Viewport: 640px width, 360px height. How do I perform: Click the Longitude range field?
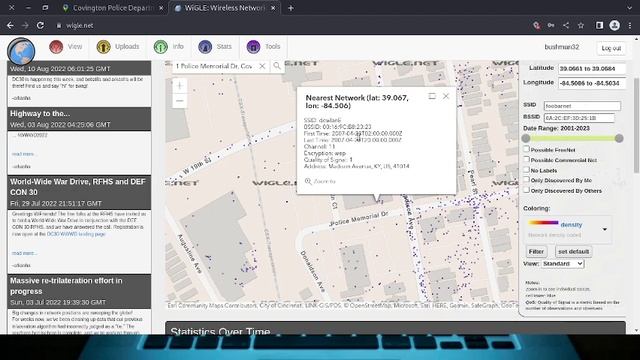point(591,83)
